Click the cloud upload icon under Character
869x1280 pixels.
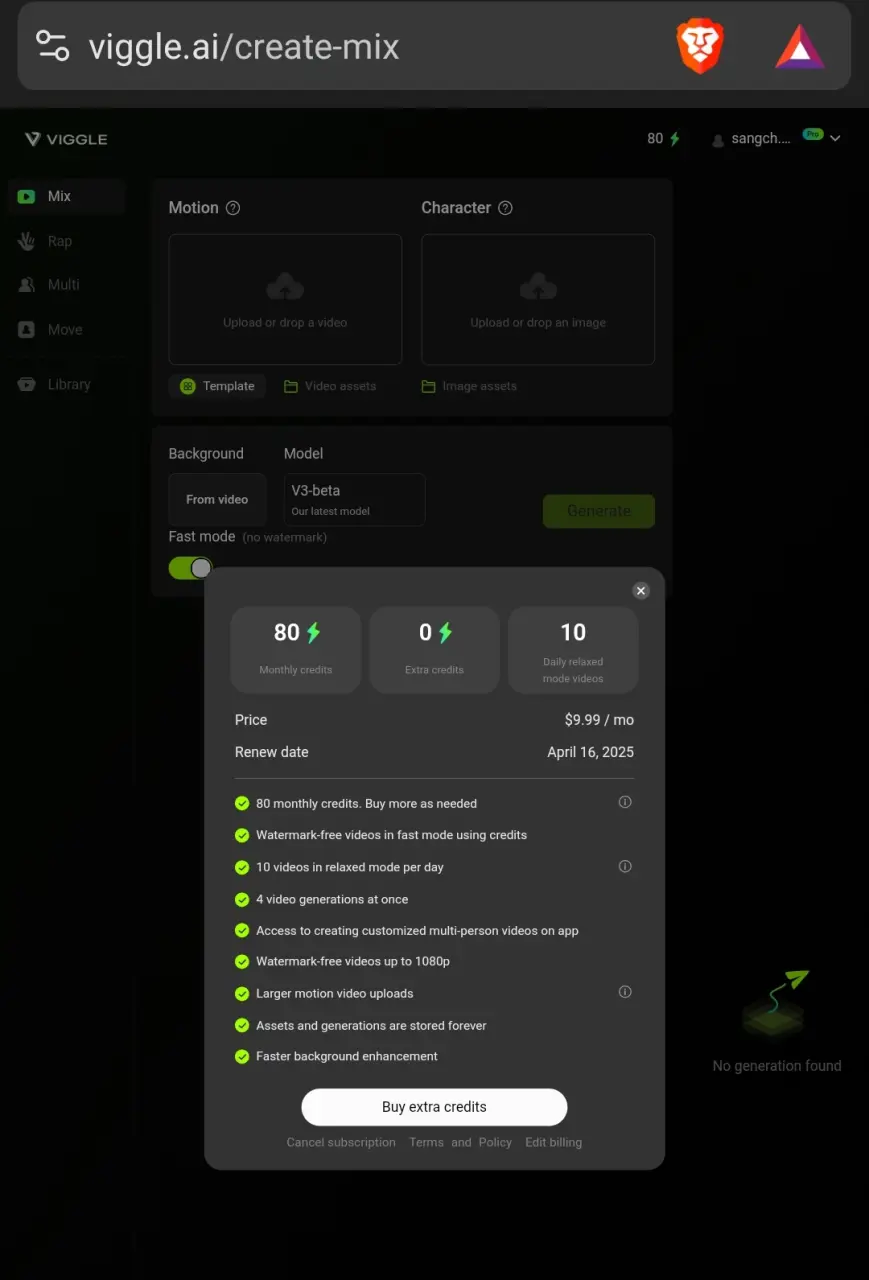coord(538,288)
